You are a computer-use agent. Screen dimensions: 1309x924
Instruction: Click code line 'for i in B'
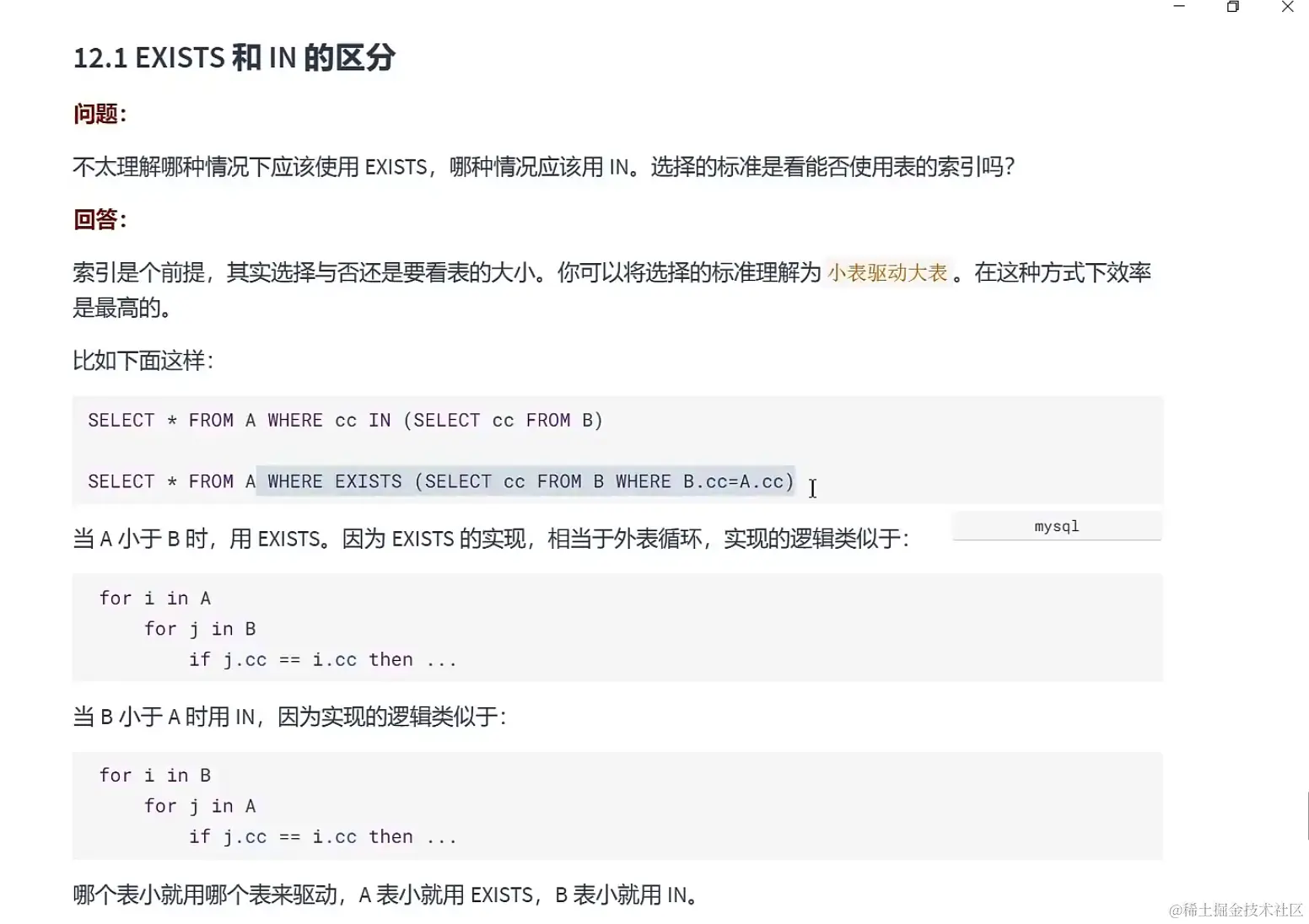(155, 776)
